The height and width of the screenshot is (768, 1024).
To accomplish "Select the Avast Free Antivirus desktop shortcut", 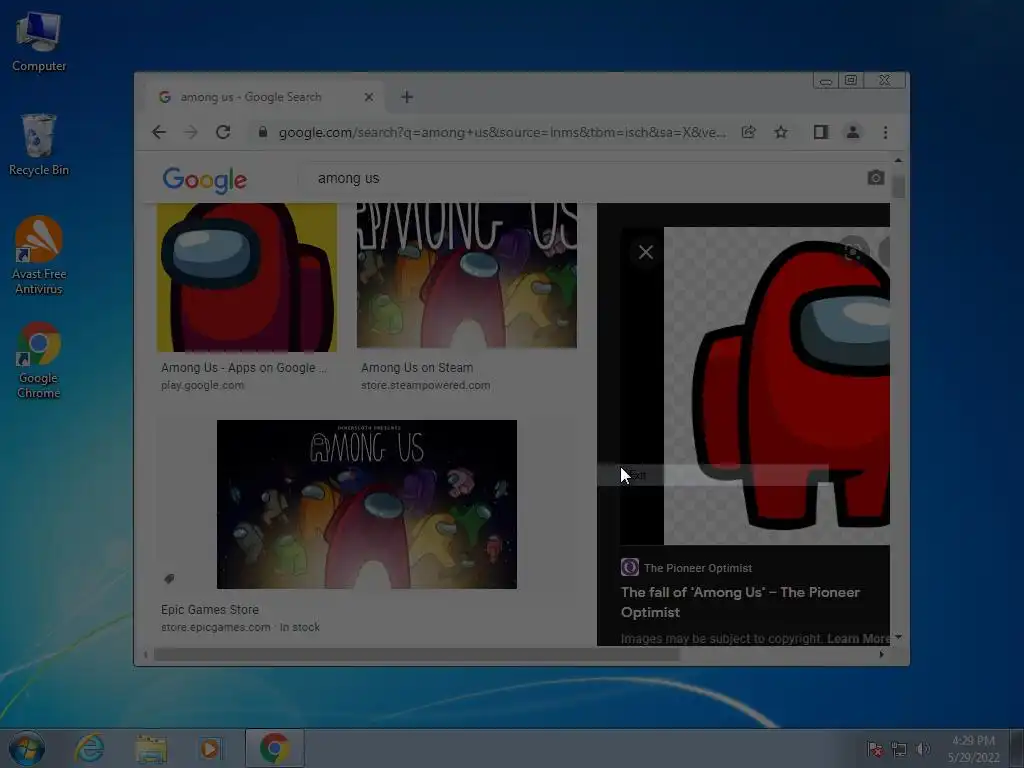I will pyautogui.click(x=39, y=255).
